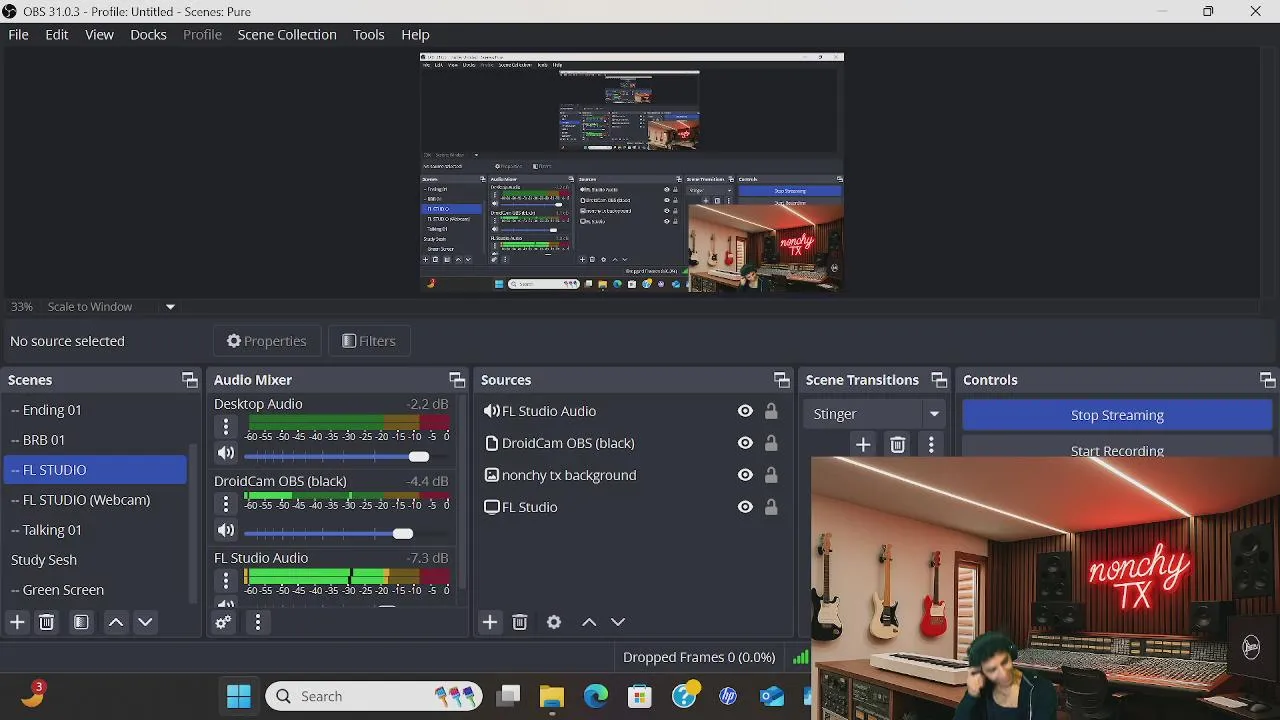Lock DroidCam OBS (black) source

[771, 443]
